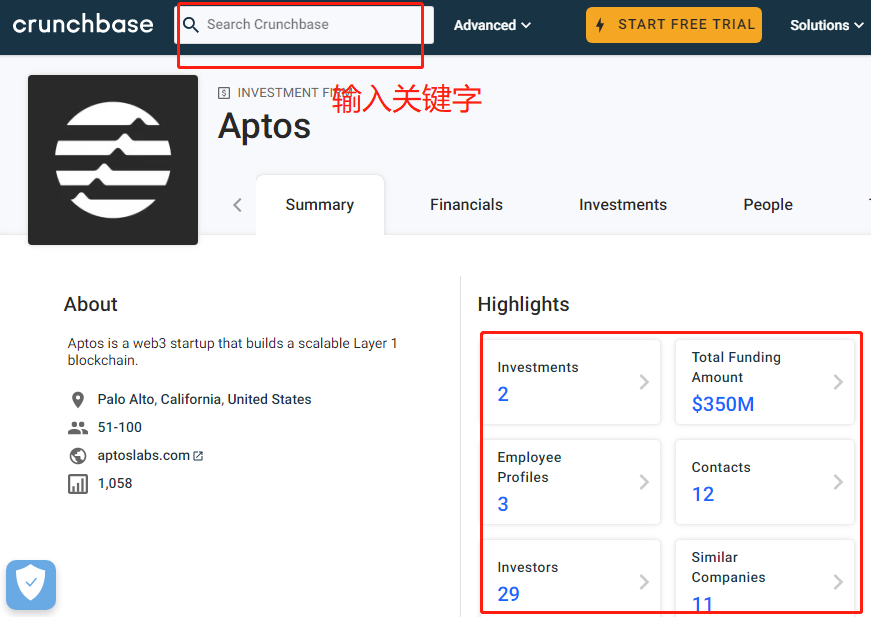Screen dimensions: 871x617
Task: Click the Aptos company logo image
Action: click(x=113, y=160)
